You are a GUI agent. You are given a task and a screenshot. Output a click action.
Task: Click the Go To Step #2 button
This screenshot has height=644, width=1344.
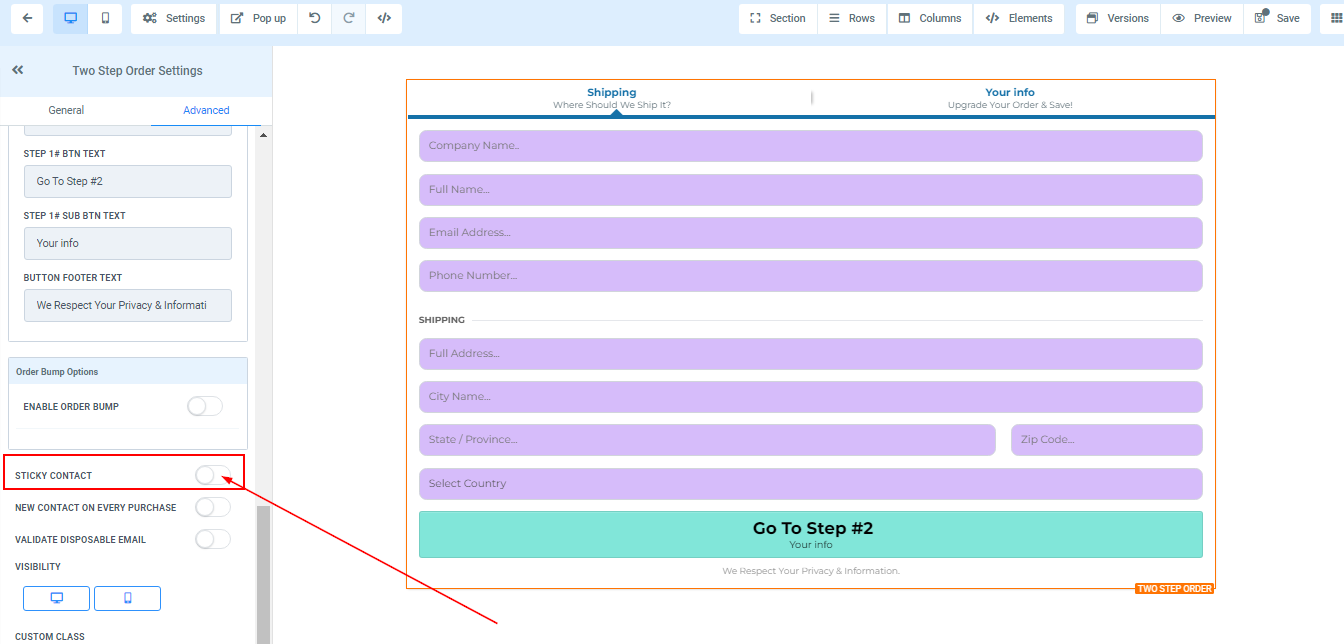coord(810,534)
